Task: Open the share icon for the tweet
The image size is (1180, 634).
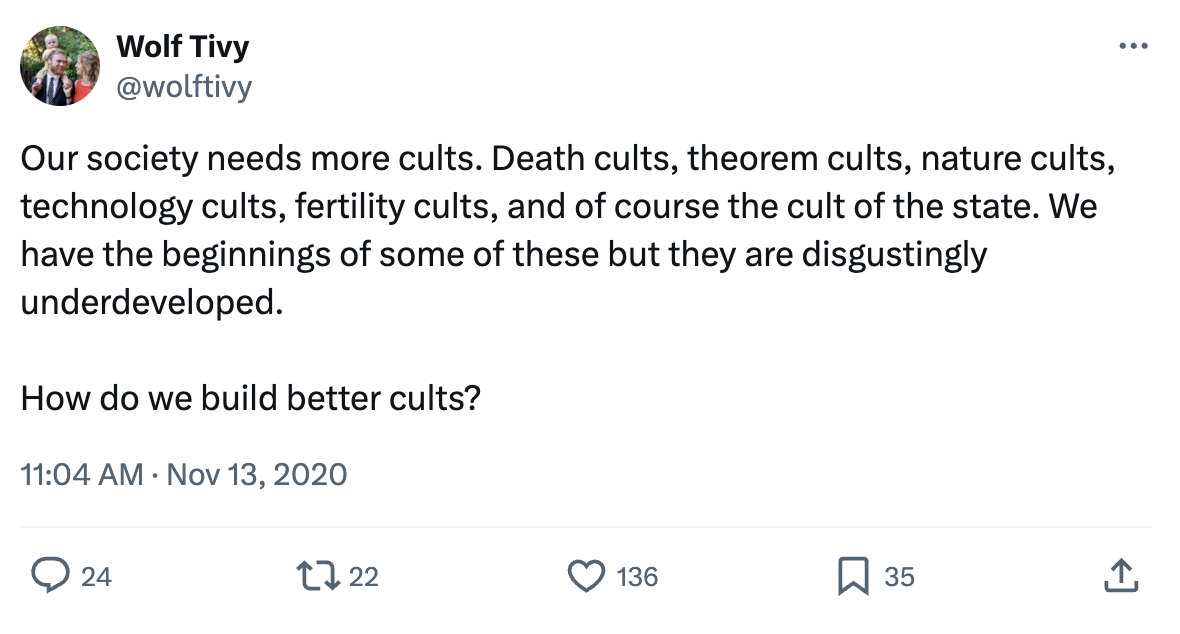Action: tap(1121, 576)
